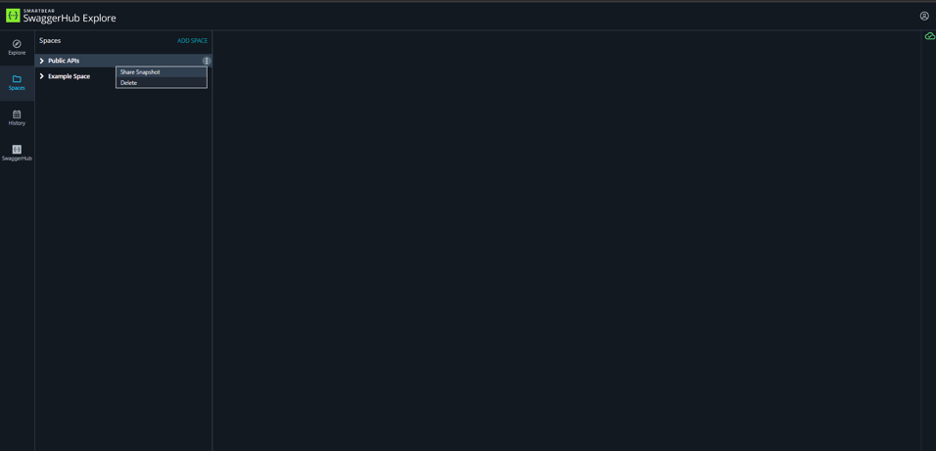Image resolution: width=936 pixels, height=452 pixels.
Task: Go to the SwaggerHub sidebar icon
Action: [x=17, y=149]
